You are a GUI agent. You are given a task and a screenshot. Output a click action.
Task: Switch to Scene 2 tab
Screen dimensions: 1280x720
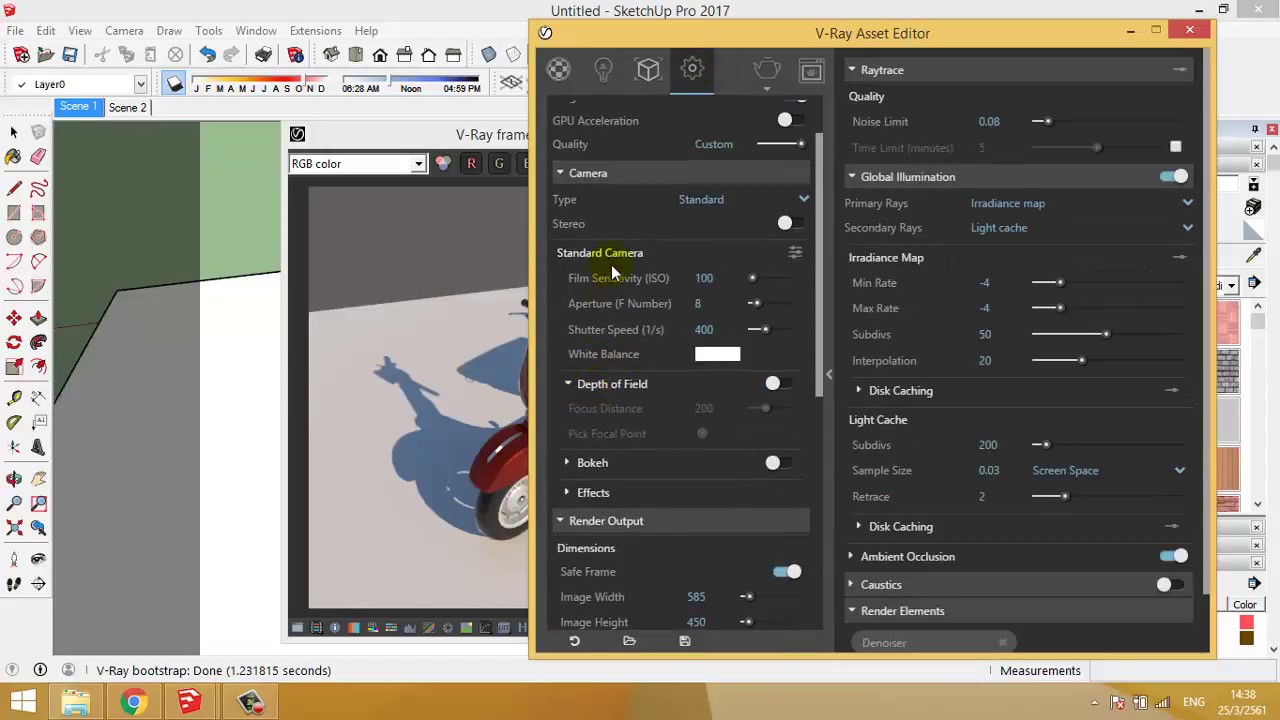[x=127, y=108]
